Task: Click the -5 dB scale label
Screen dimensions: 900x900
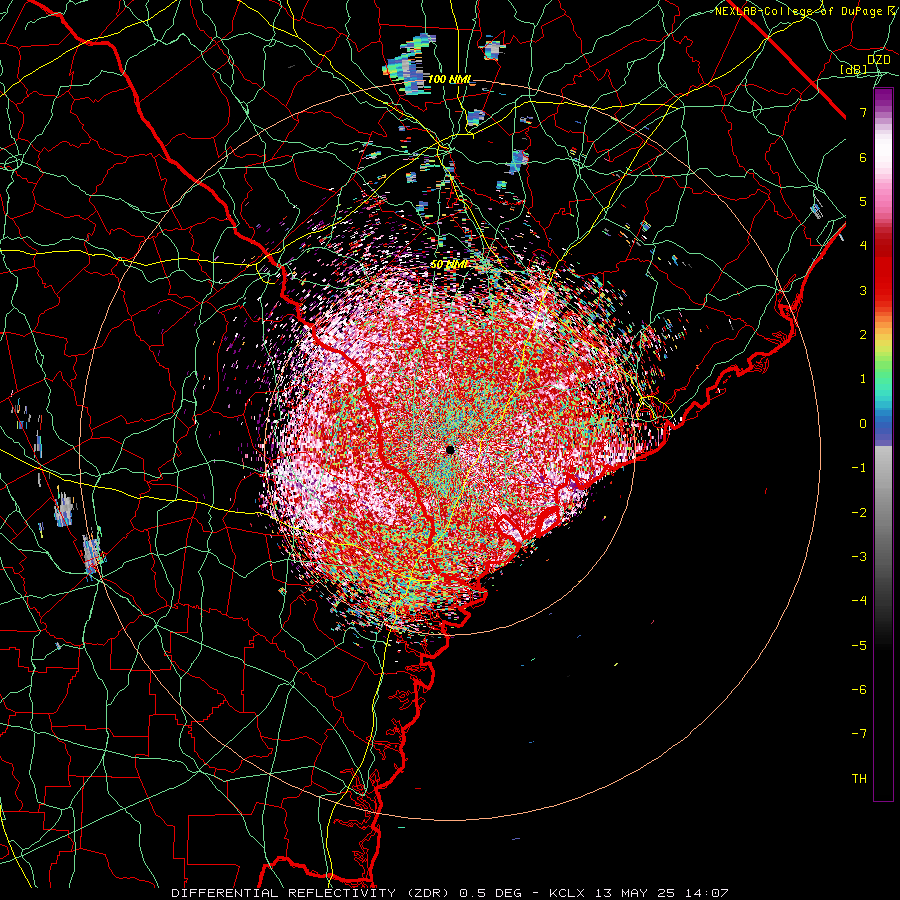Action: pos(859,646)
